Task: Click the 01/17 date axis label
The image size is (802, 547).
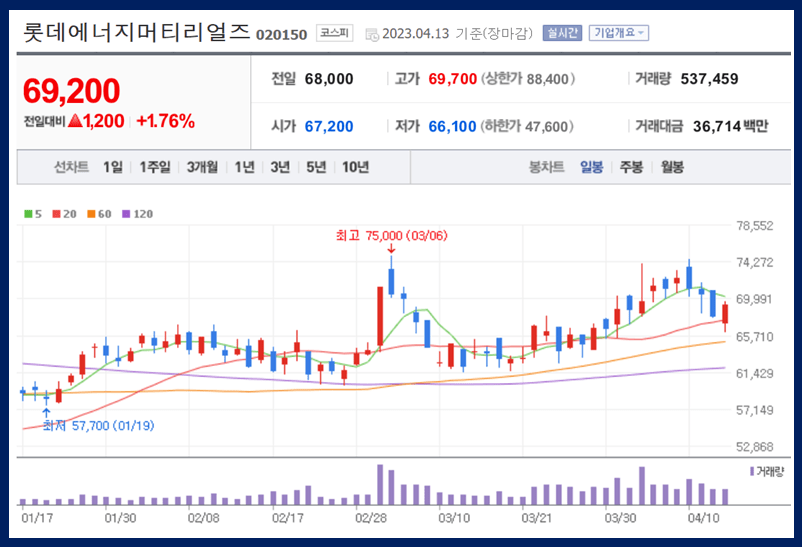Action: tap(37, 518)
